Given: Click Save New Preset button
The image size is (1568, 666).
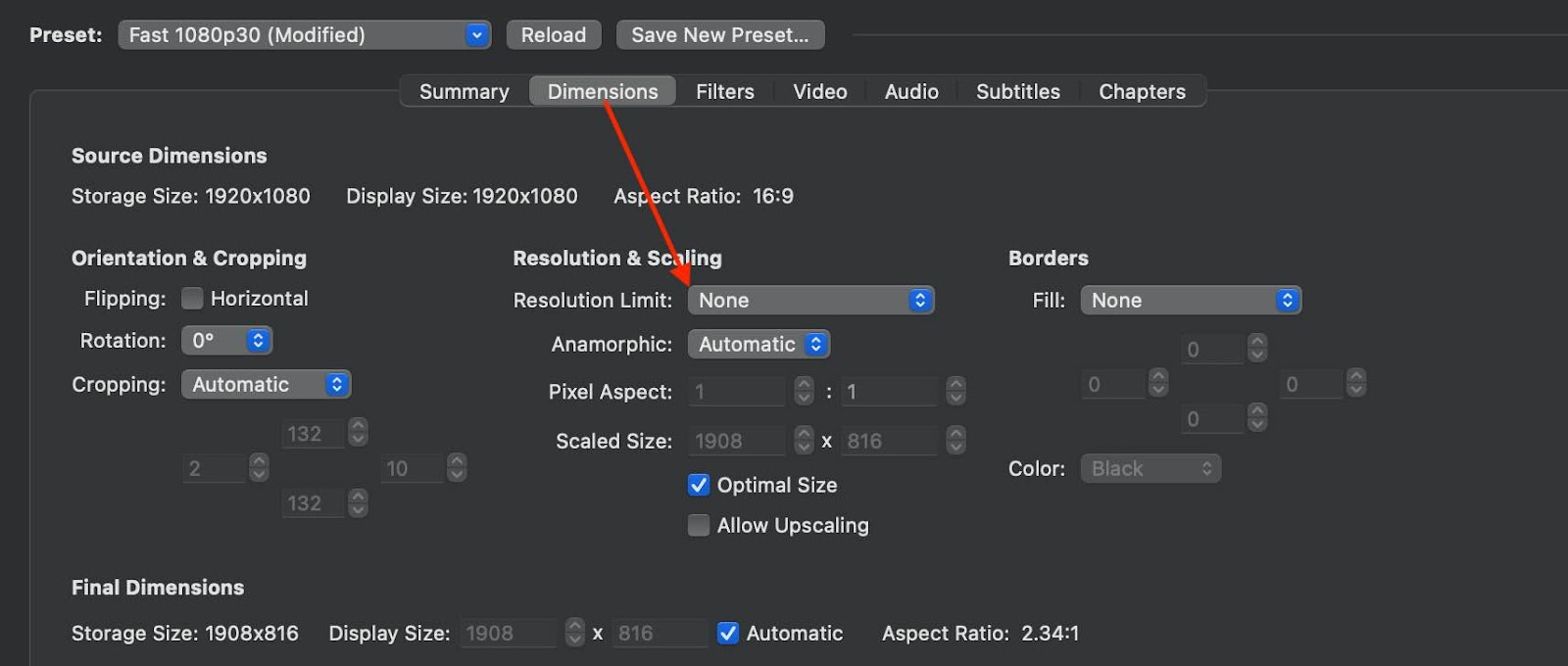Looking at the screenshot, I should [x=719, y=35].
